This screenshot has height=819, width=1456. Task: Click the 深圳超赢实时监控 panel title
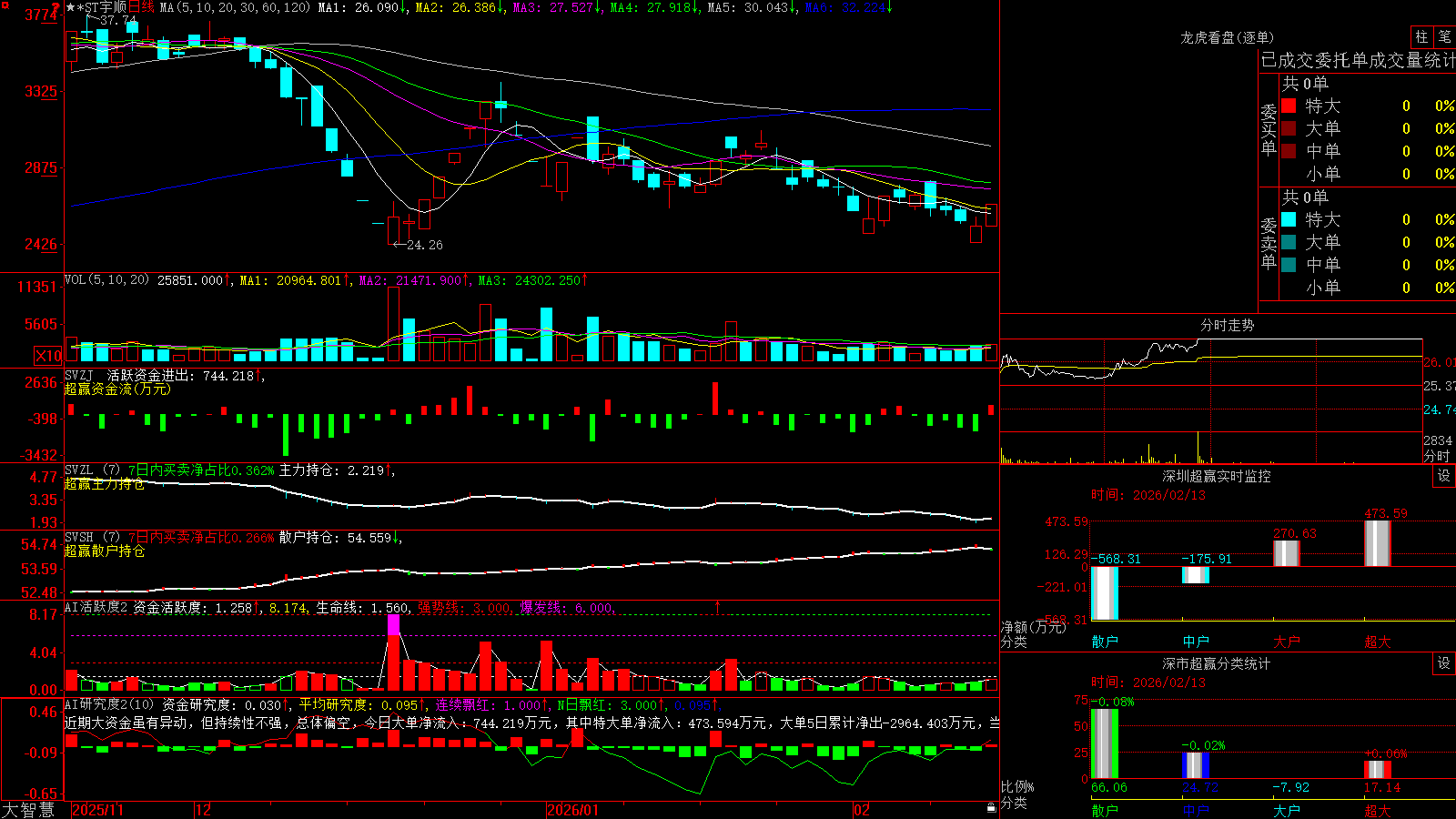1216,476
